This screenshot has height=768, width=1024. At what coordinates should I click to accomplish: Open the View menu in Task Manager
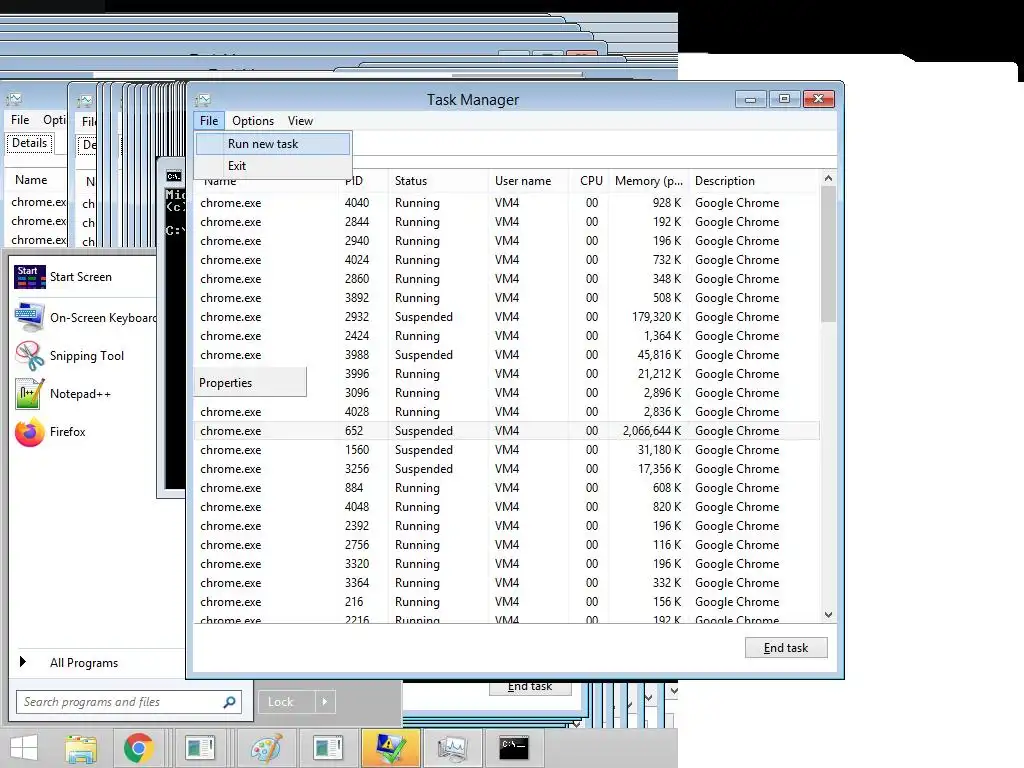[x=300, y=121]
